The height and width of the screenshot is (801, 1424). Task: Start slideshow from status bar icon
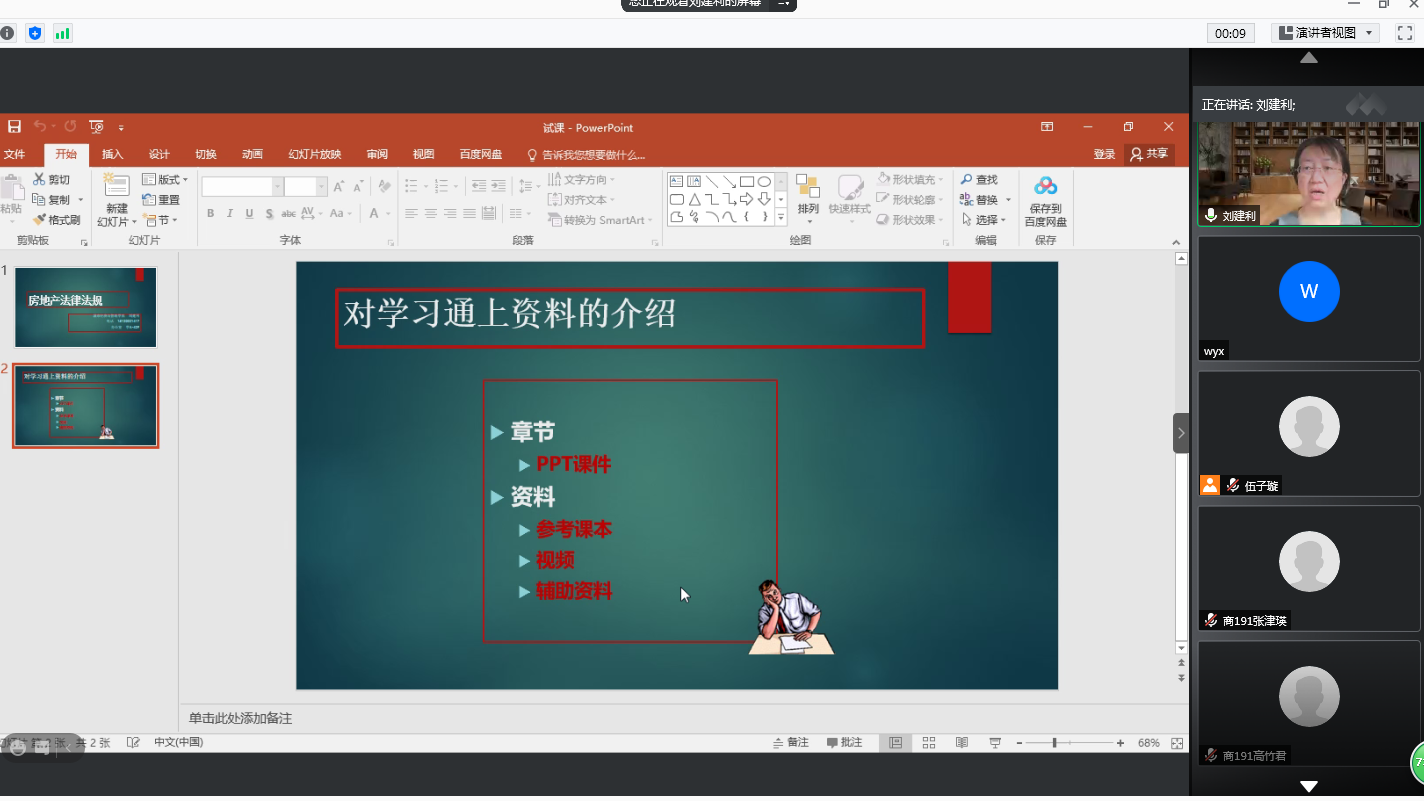(995, 743)
